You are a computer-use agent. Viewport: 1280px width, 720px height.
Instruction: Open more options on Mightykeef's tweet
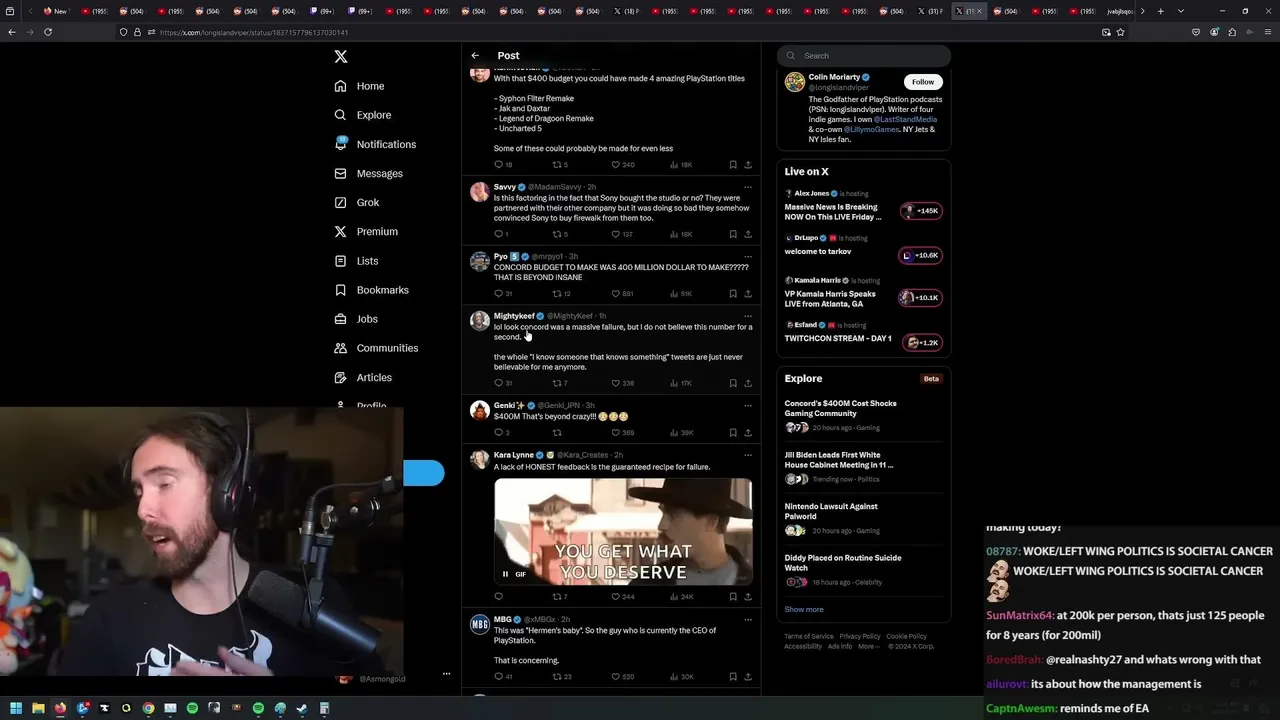point(747,316)
